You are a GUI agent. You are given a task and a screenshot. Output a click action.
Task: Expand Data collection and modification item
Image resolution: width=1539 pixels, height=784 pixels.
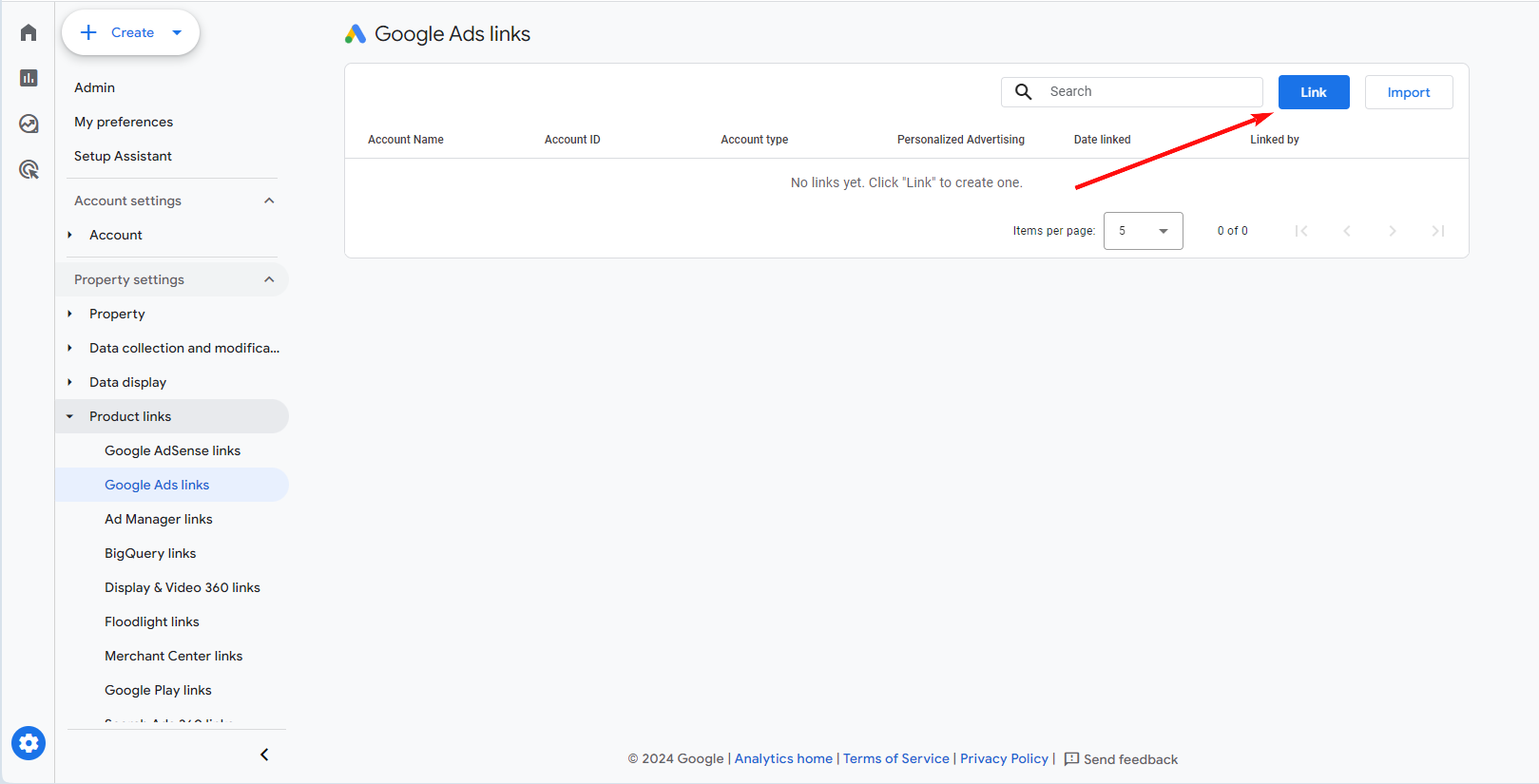click(69, 348)
